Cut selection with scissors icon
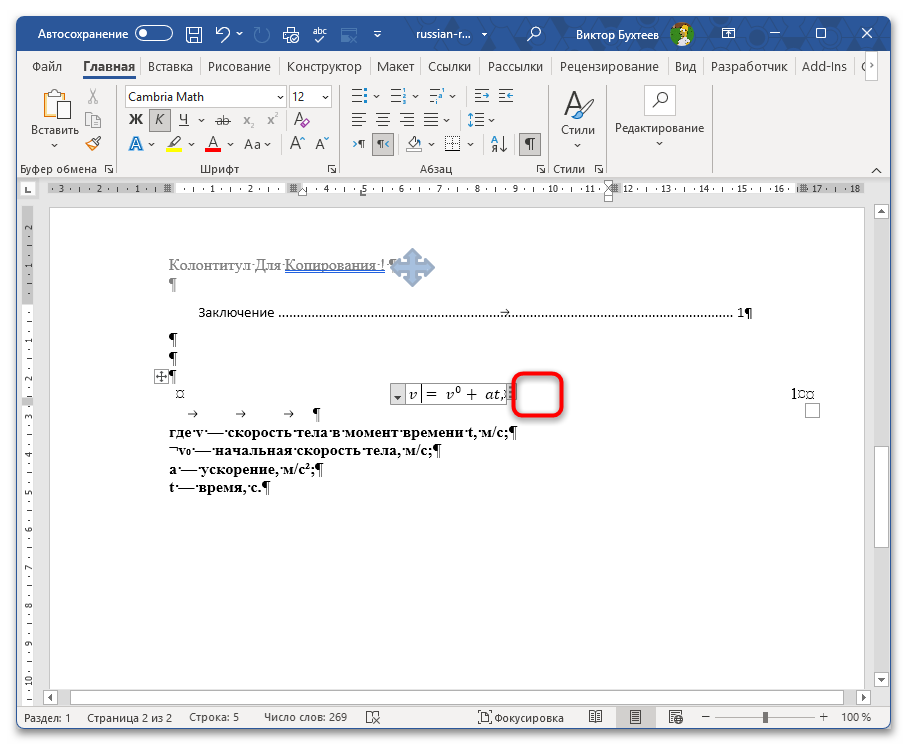The image size is (907, 745). click(x=93, y=96)
